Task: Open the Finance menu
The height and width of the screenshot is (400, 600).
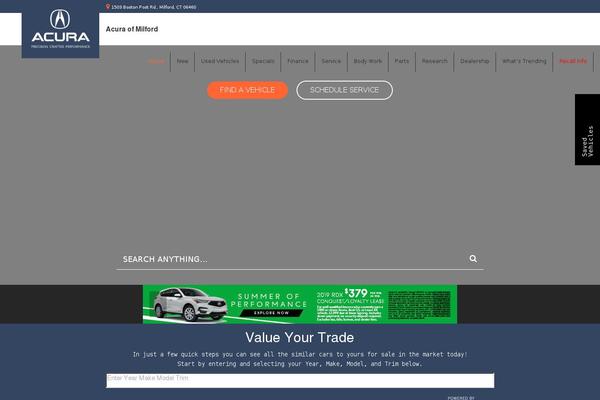Action: pos(298,61)
